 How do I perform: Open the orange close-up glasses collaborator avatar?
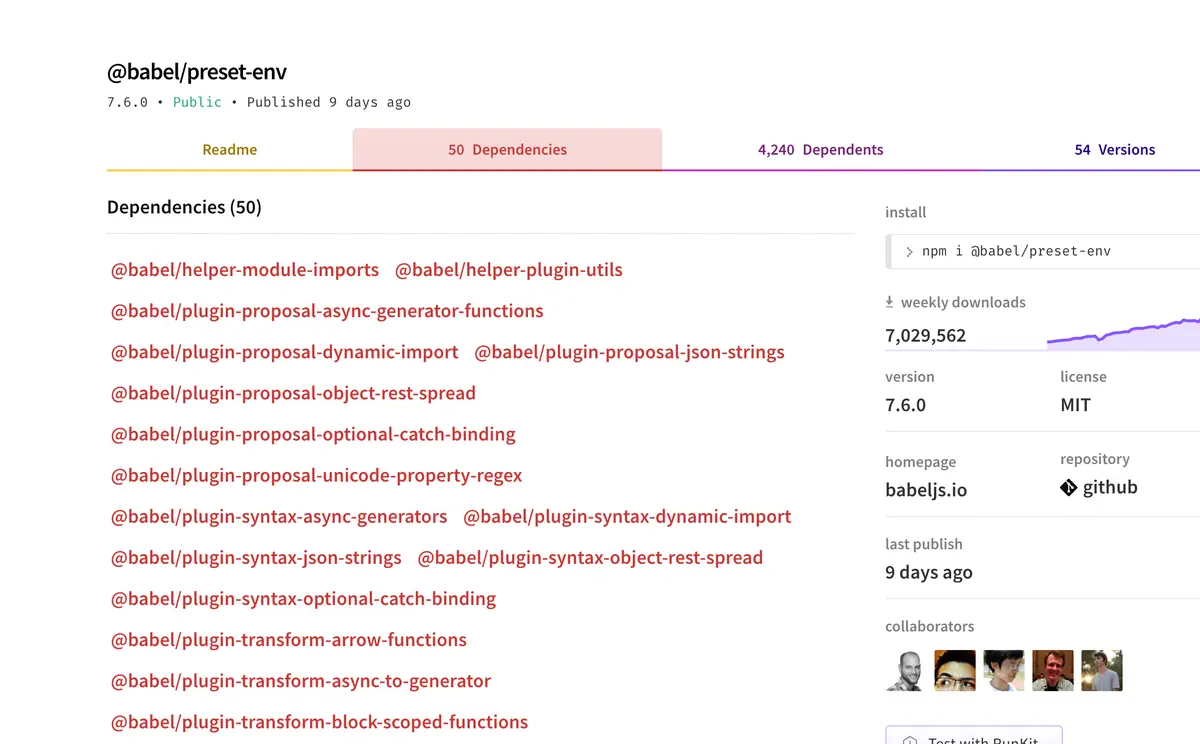(x=954, y=670)
